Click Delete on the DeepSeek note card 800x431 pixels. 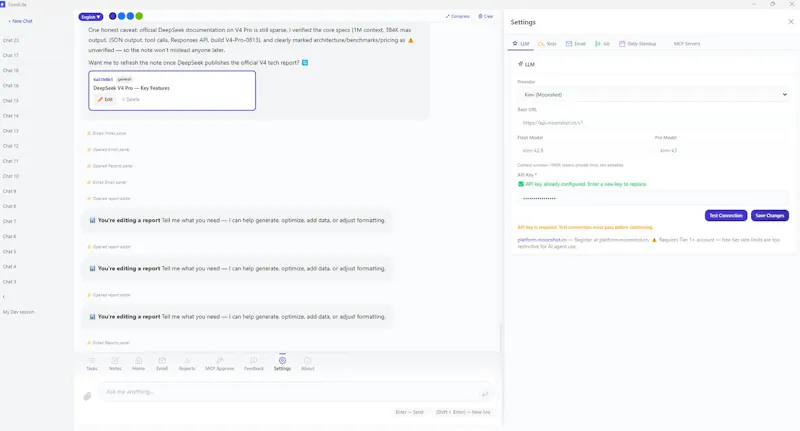point(131,99)
